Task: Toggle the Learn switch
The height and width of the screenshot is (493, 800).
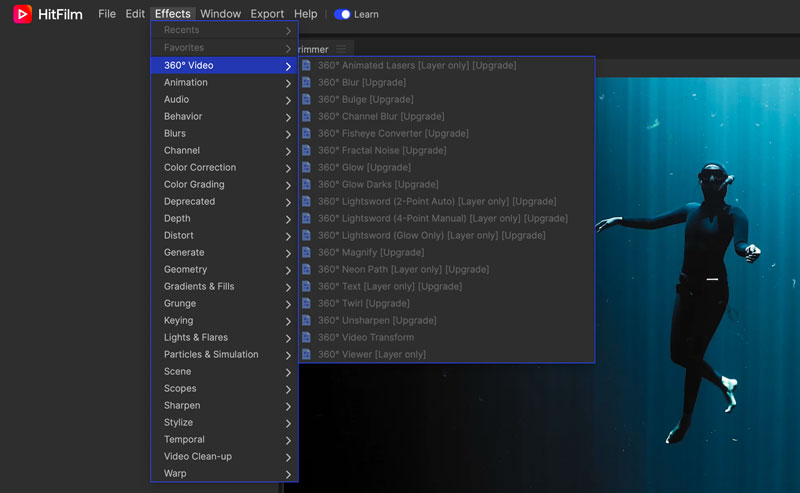Action: click(x=343, y=14)
